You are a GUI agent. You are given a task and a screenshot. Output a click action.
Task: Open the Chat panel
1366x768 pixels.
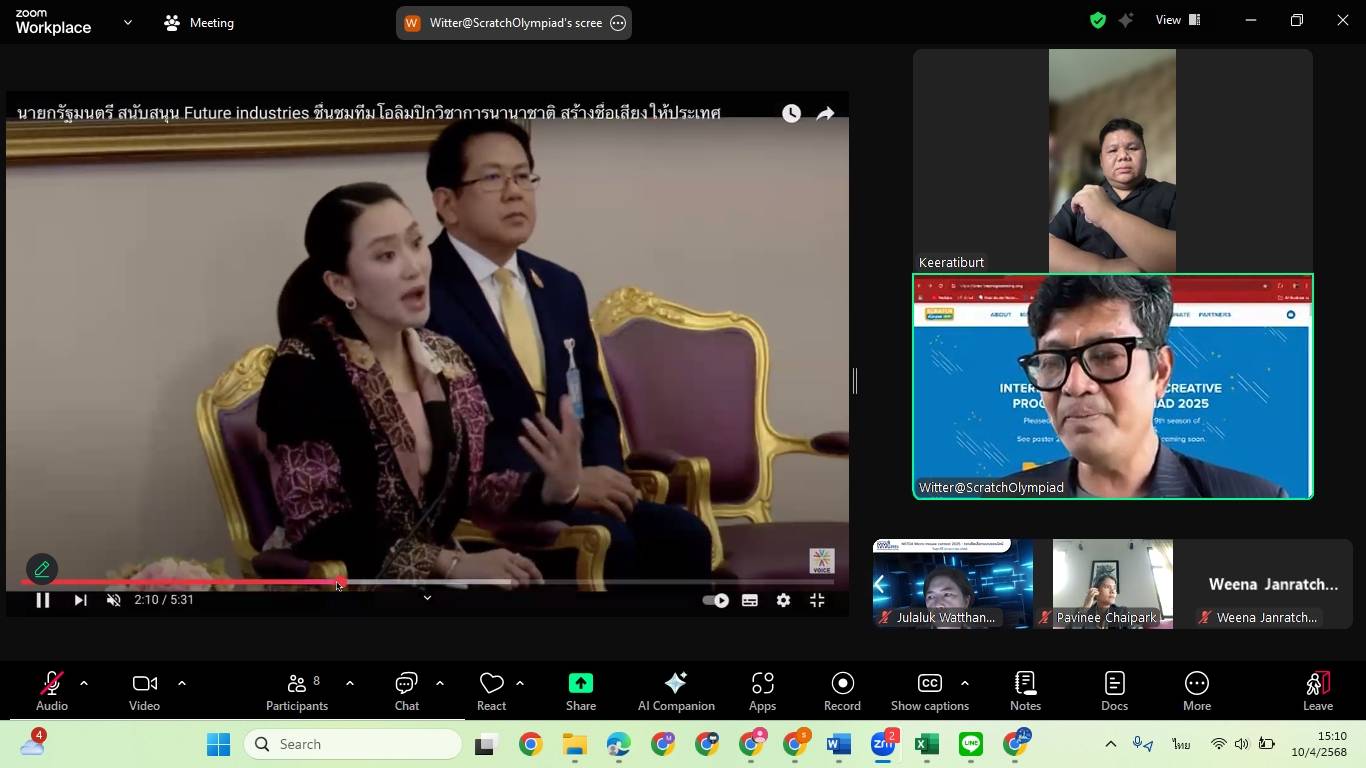pyautogui.click(x=406, y=691)
